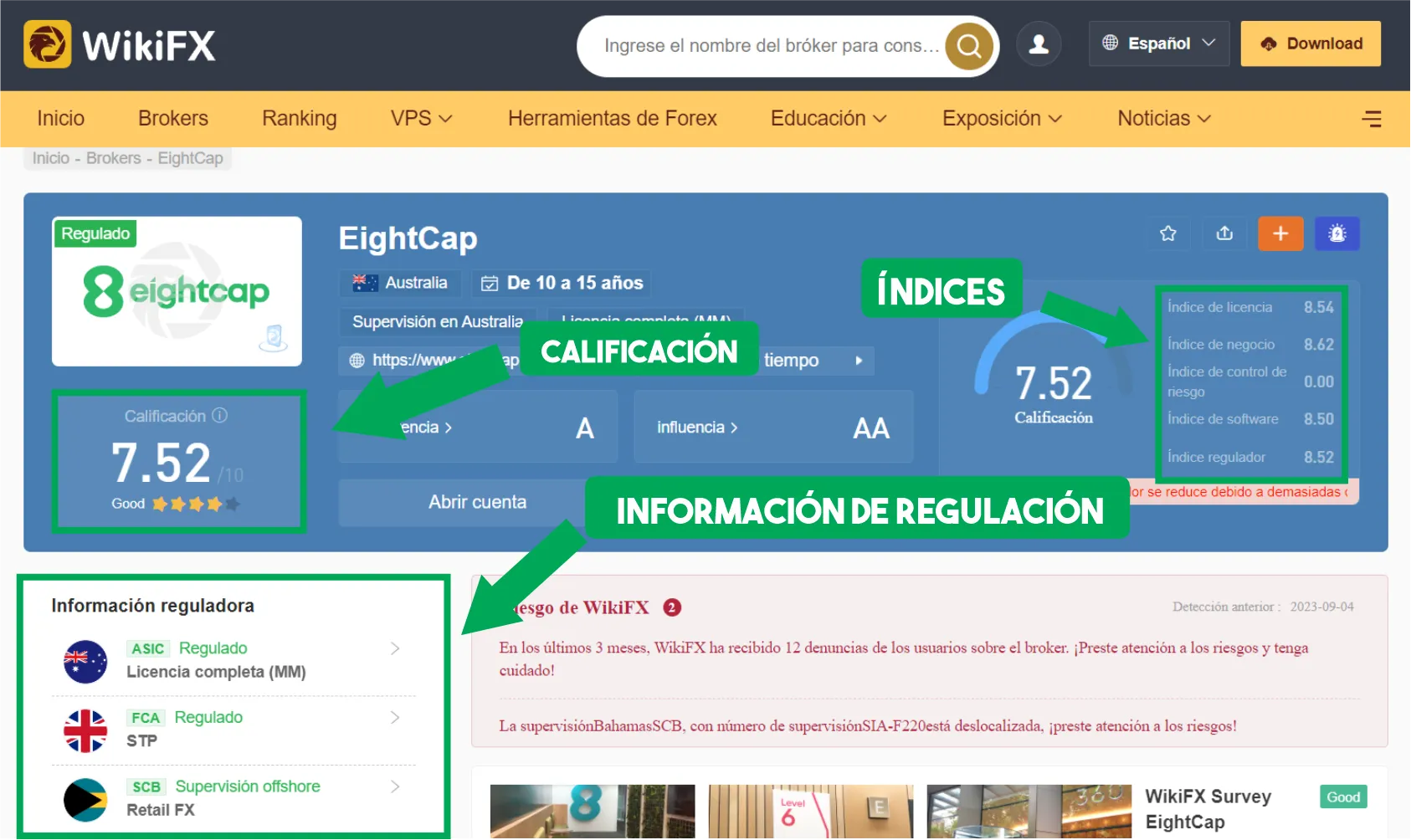Click the FCA regulator badge

click(x=146, y=718)
